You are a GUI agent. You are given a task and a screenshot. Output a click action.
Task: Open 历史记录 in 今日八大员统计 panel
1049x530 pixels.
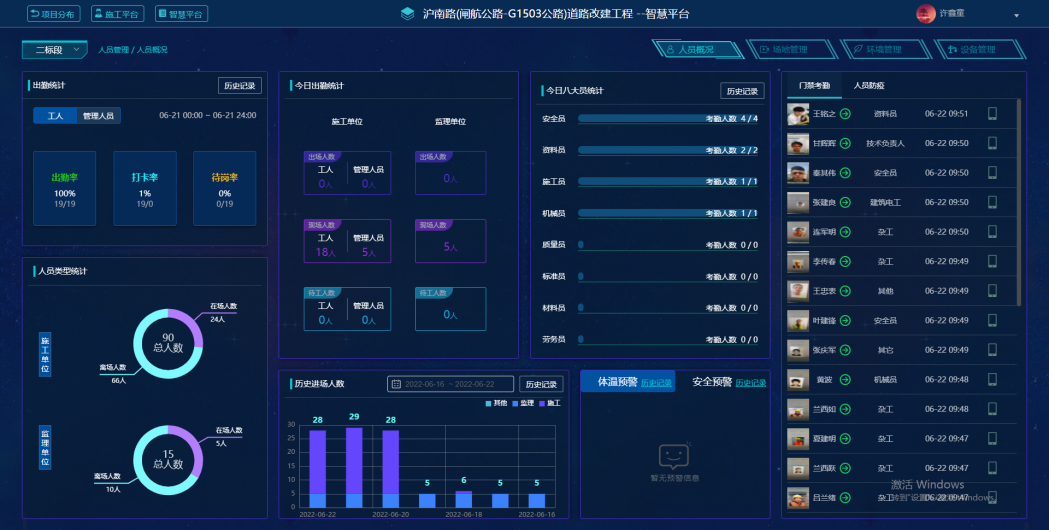[x=742, y=91]
